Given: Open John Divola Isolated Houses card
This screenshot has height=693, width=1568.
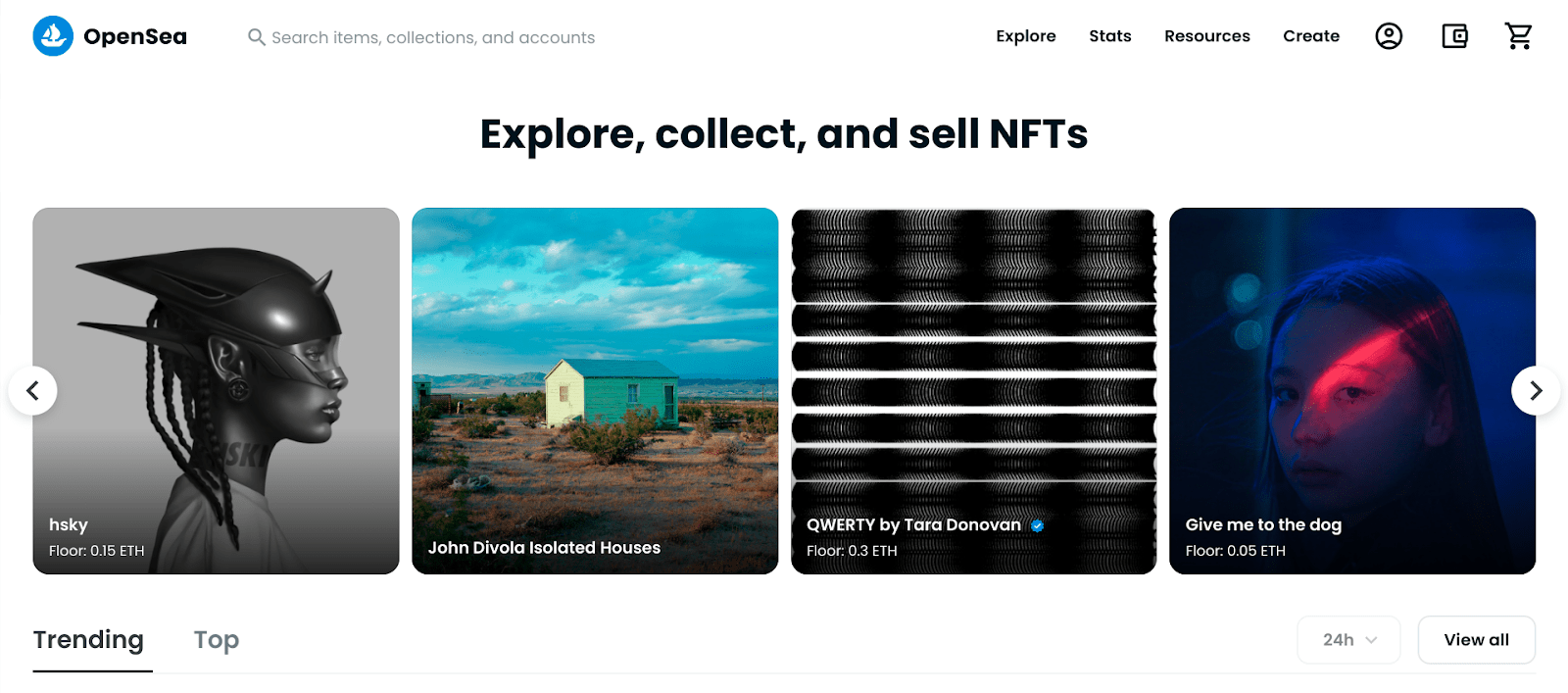Looking at the screenshot, I should coord(595,390).
